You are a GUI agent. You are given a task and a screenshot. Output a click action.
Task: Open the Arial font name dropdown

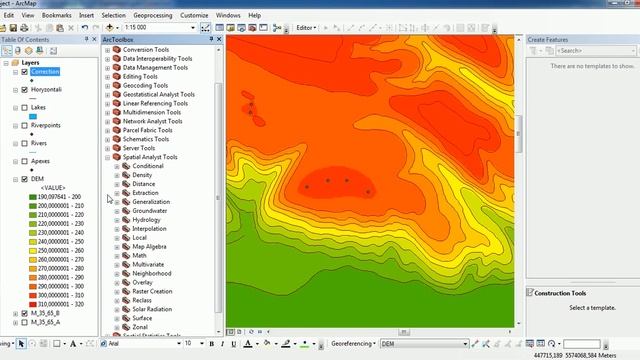(x=178, y=344)
